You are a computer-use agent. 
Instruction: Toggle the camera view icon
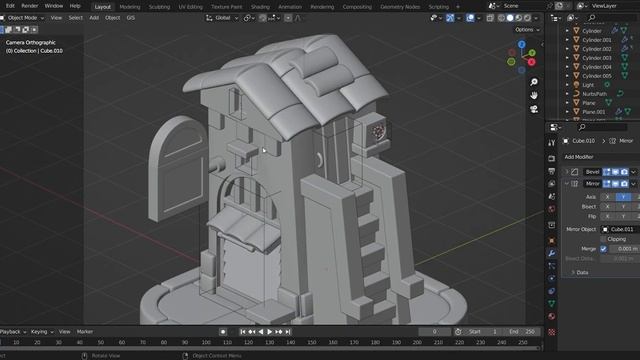[x=534, y=109]
